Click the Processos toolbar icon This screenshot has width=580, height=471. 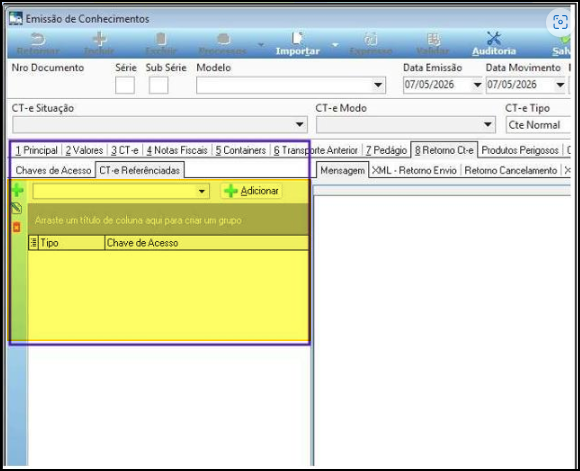tap(223, 39)
